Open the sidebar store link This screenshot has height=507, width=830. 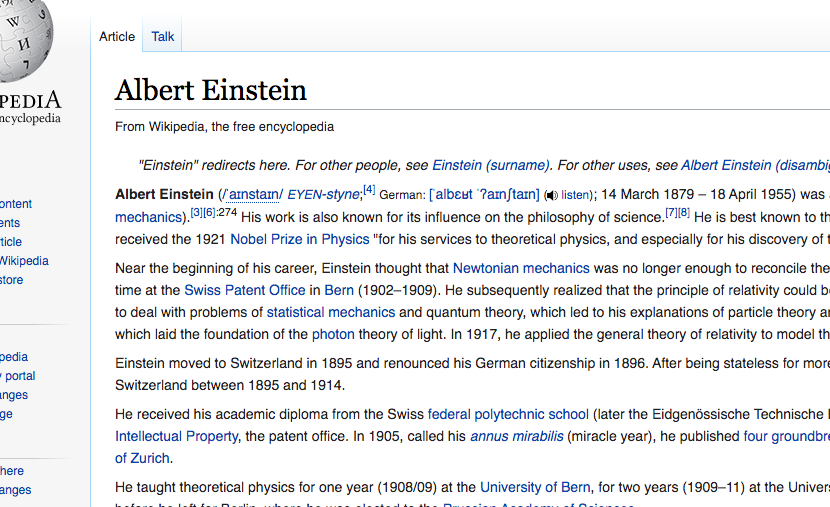(12, 280)
